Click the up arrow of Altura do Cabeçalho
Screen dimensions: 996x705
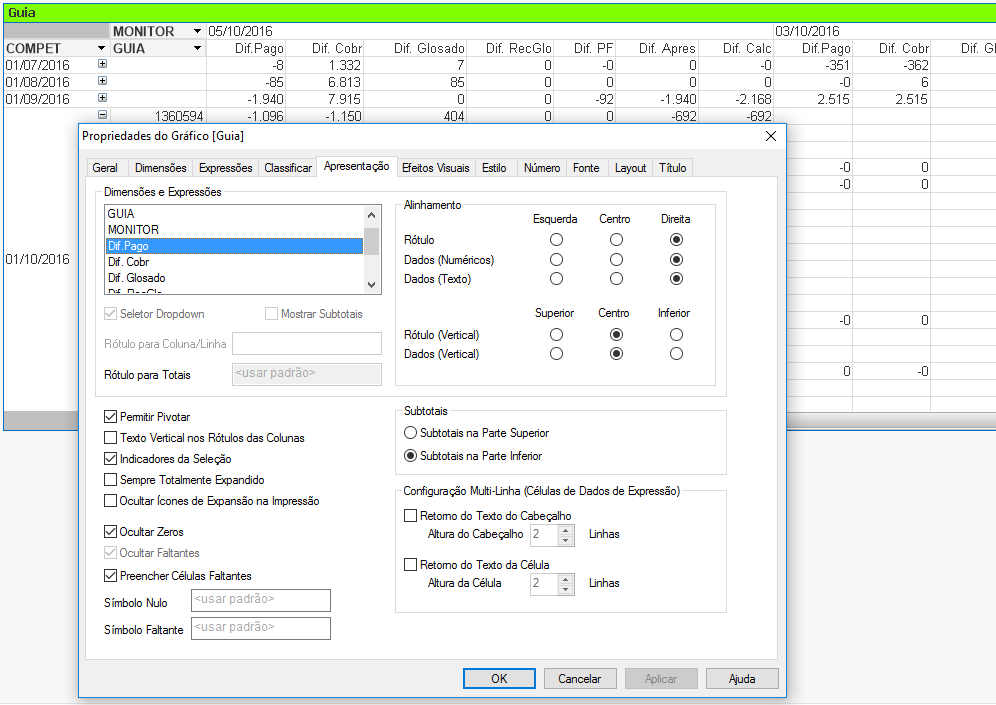point(566,529)
